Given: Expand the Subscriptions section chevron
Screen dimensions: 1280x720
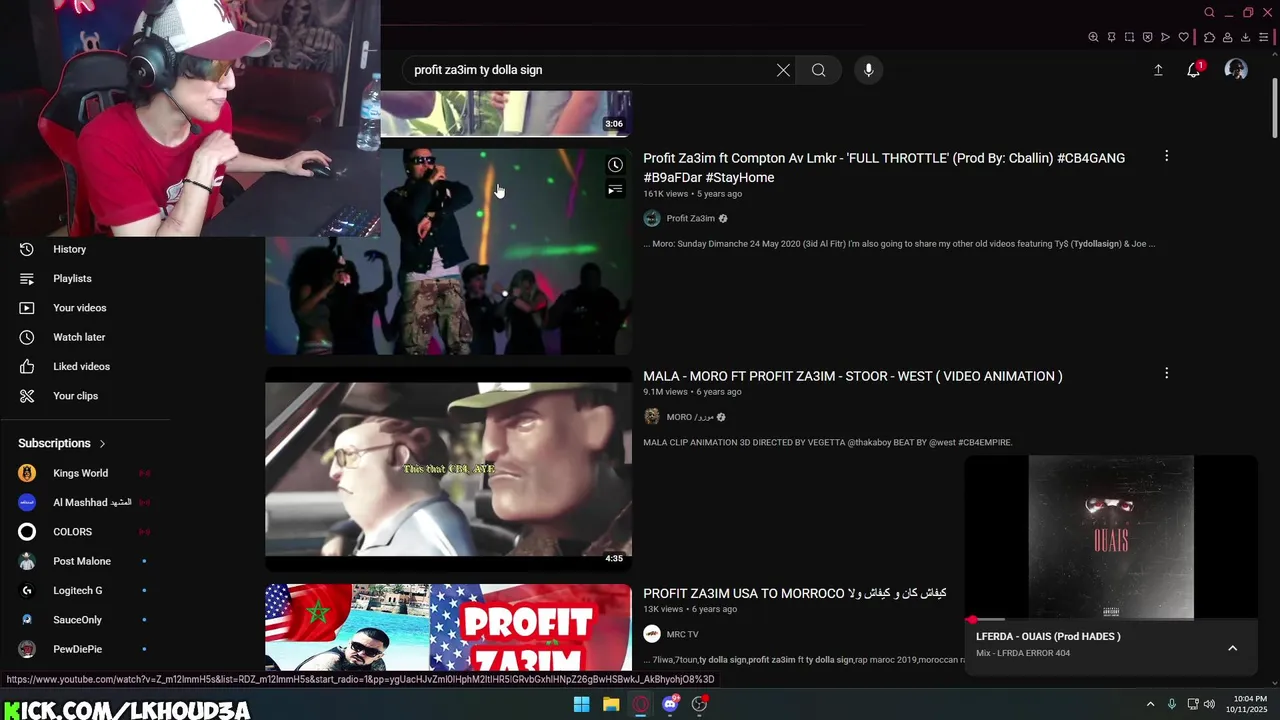Looking at the screenshot, I should pyautogui.click(x=102, y=443).
